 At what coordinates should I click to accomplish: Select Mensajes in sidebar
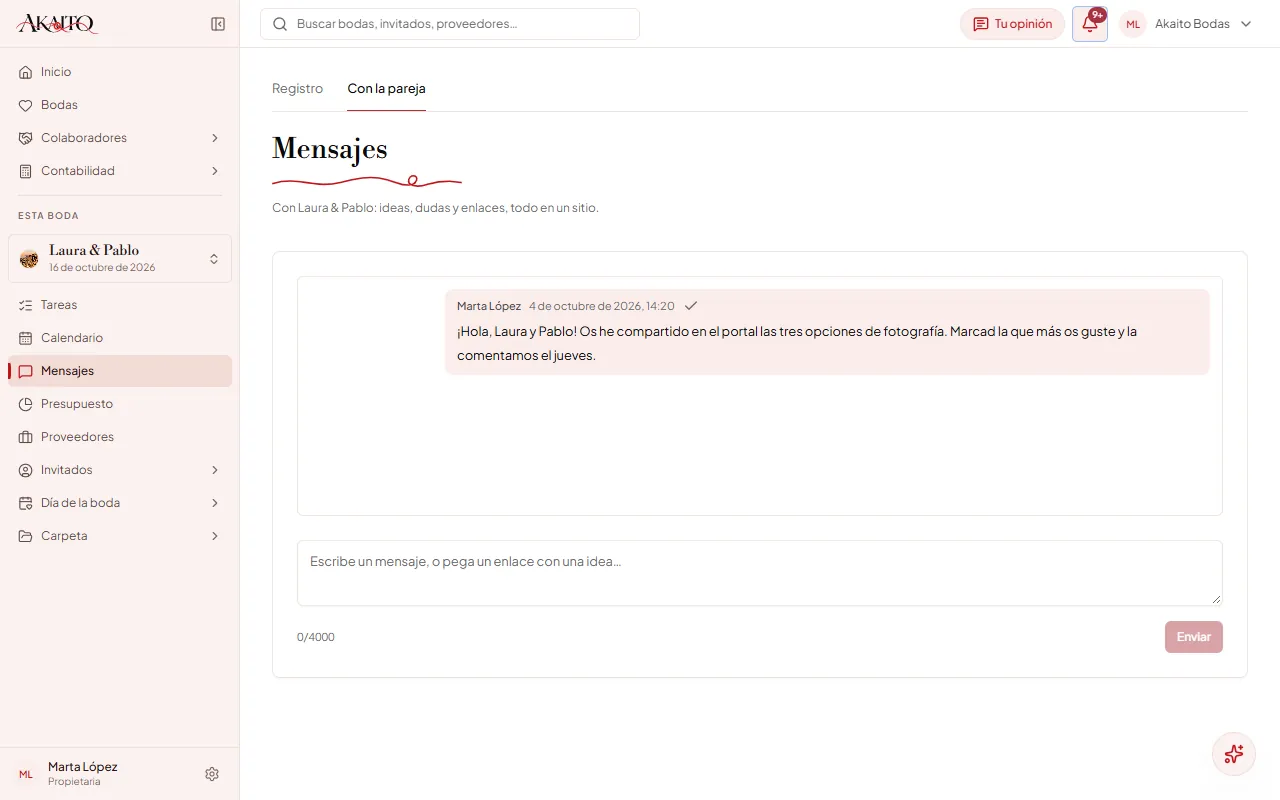coord(120,371)
